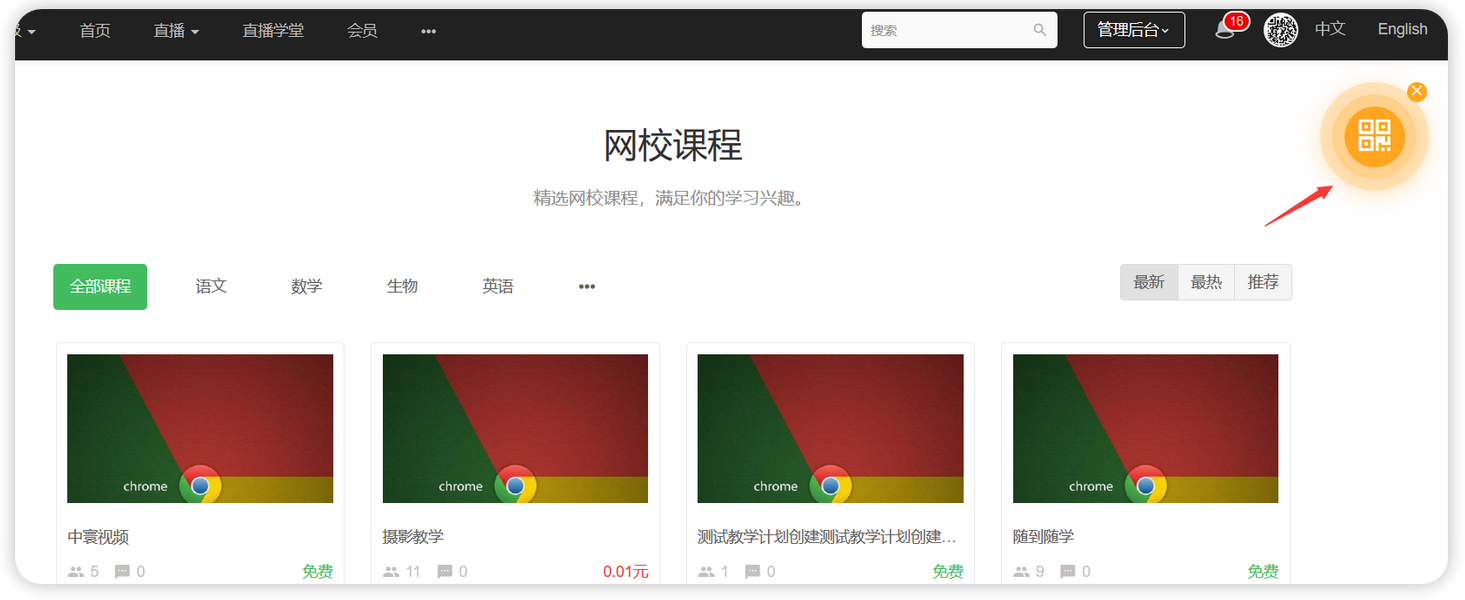
Task: Click the orange QR code floating icon
Action: 1374,136
